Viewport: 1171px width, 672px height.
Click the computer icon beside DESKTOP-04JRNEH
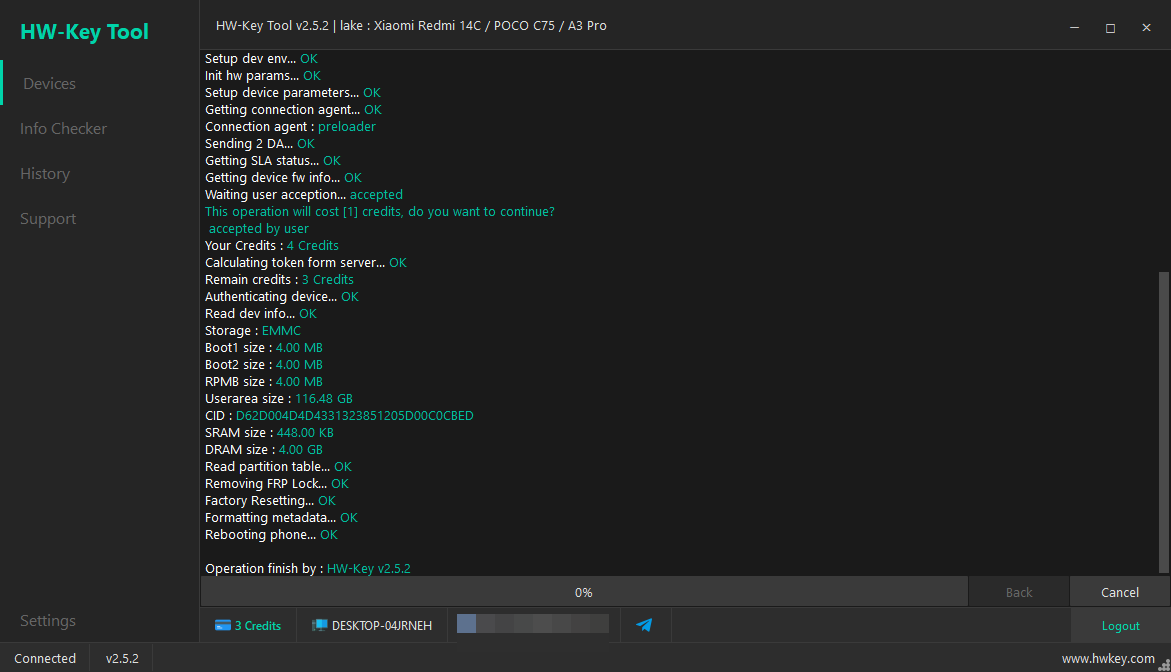click(x=320, y=625)
